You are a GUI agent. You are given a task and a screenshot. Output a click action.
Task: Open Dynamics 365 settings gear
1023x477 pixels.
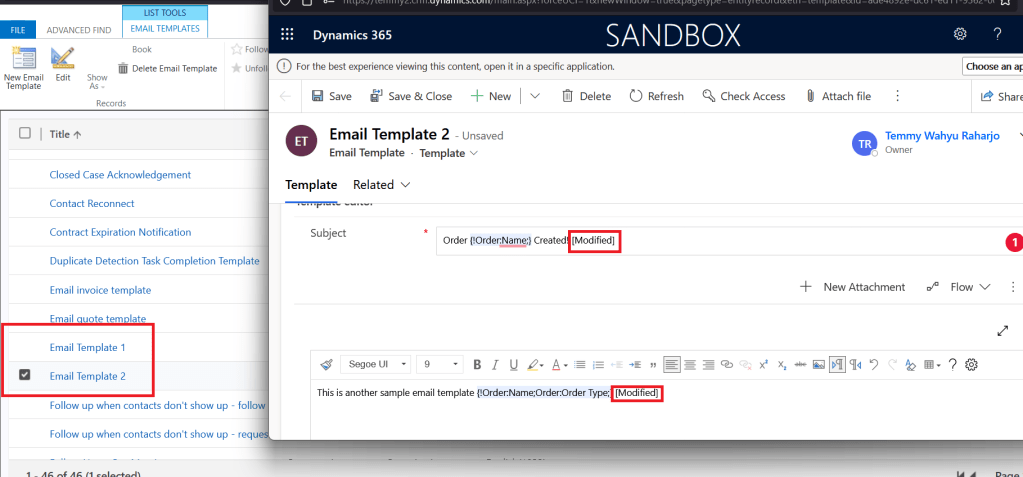pos(960,34)
